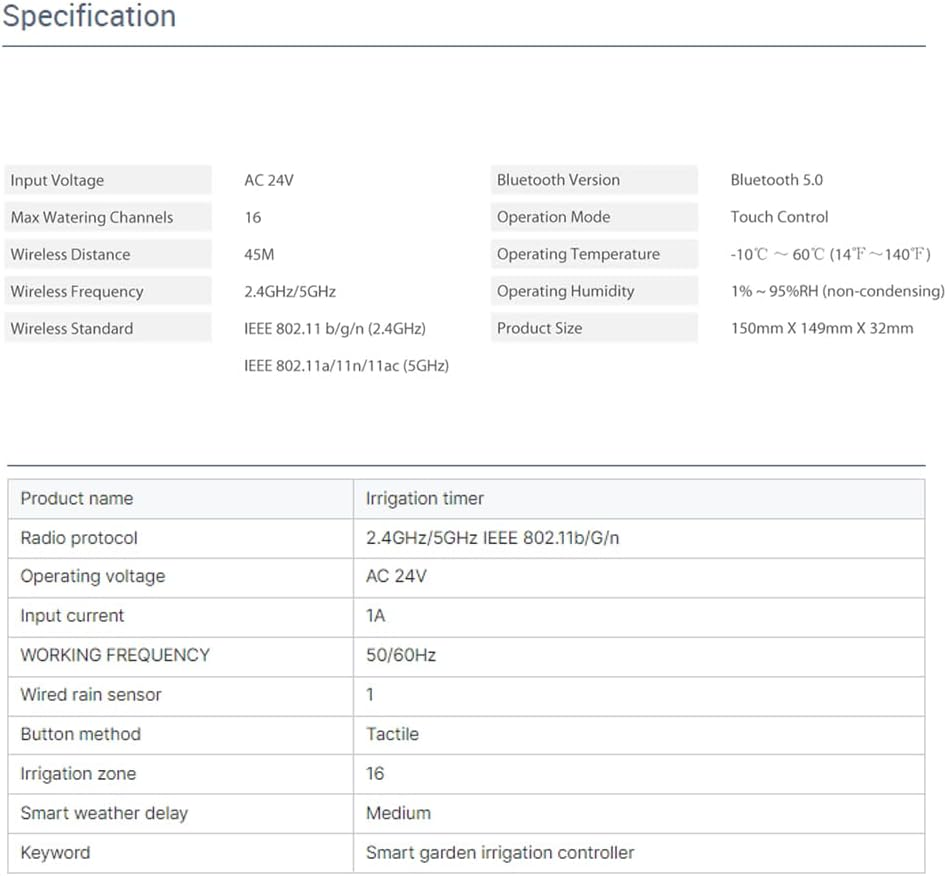The image size is (947, 876).
Task: Click the Max Watering Channels label
Action: pyautogui.click(x=91, y=218)
